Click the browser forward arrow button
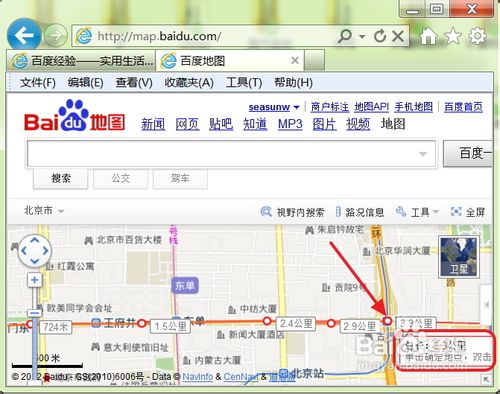500x394 pixels. (x=56, y=35)
